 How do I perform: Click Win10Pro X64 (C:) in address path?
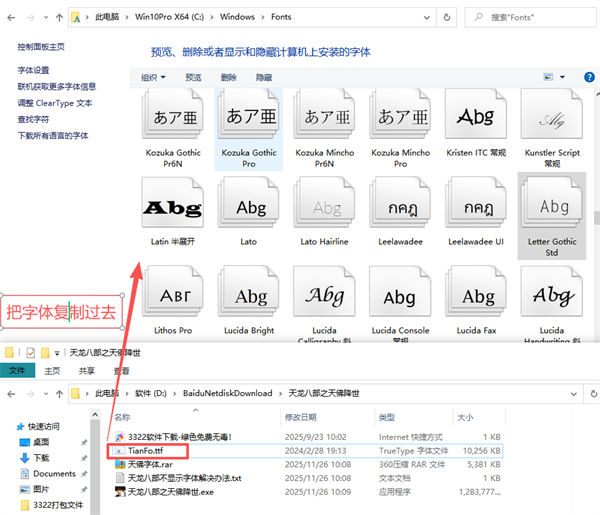click(169, 17)
